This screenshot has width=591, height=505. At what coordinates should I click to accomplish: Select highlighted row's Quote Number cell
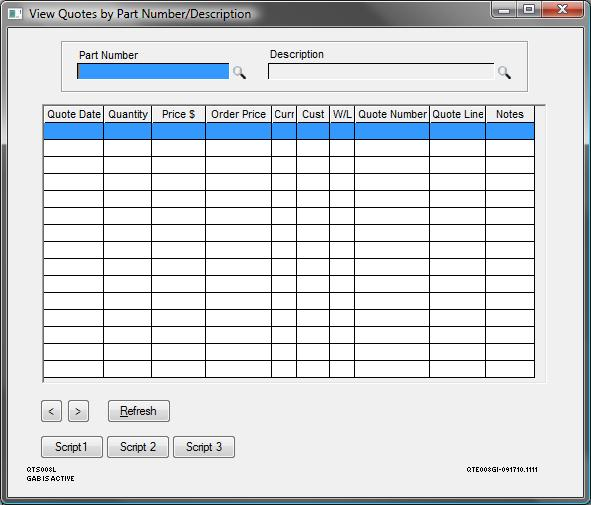(392, 131)
